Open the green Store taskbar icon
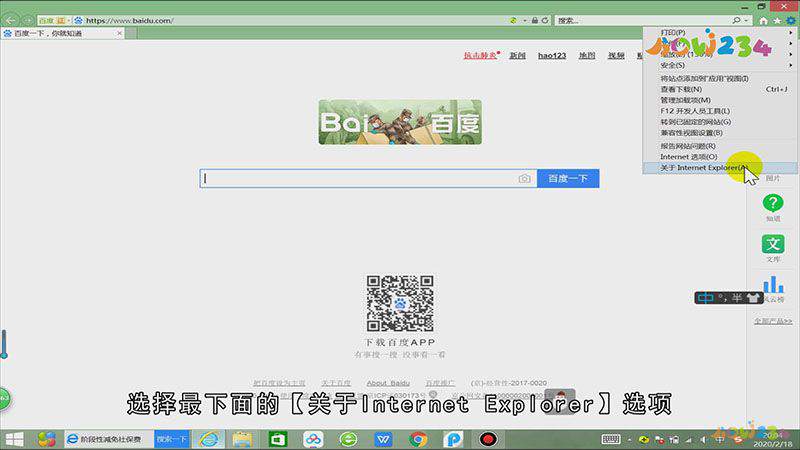 point(278,439)
